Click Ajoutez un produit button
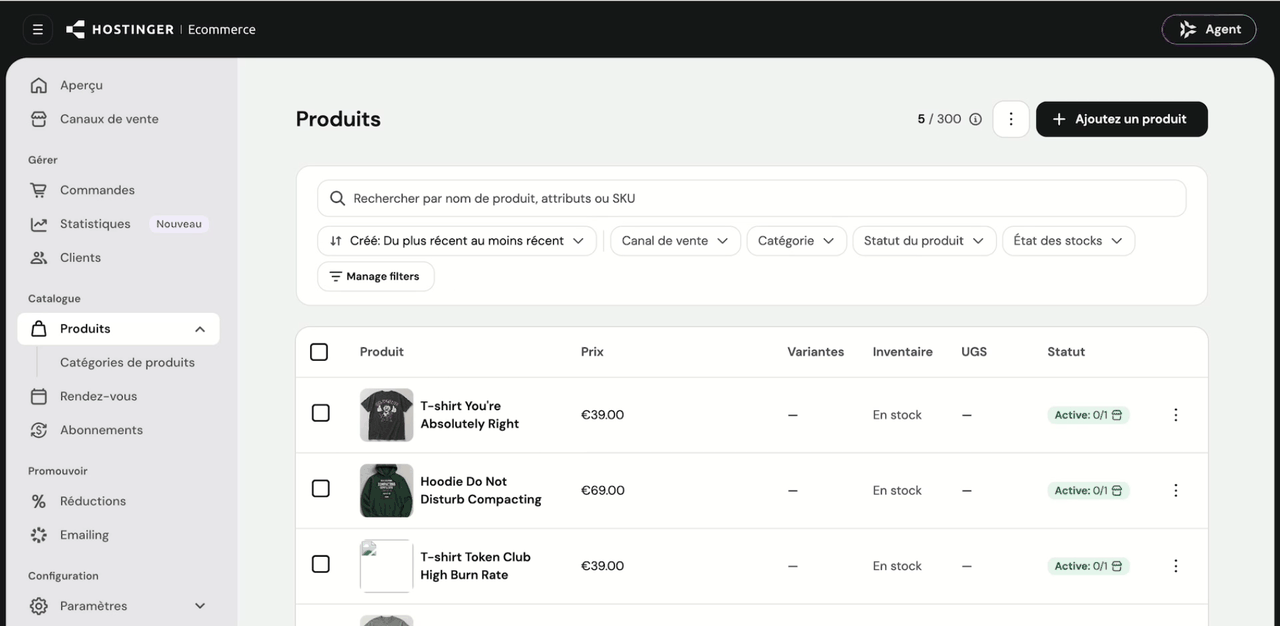The width and height of the screenshot is (1280, 626). 1122,119
